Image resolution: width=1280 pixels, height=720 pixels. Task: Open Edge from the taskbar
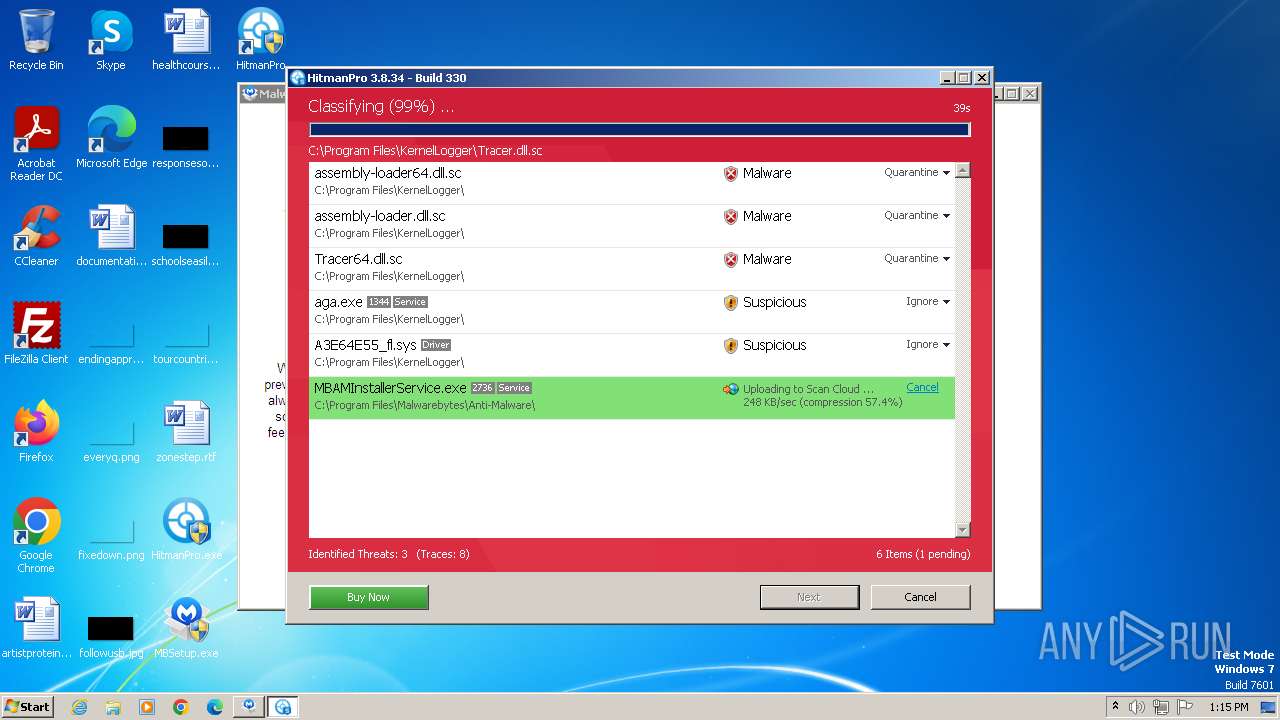[215, 707]
